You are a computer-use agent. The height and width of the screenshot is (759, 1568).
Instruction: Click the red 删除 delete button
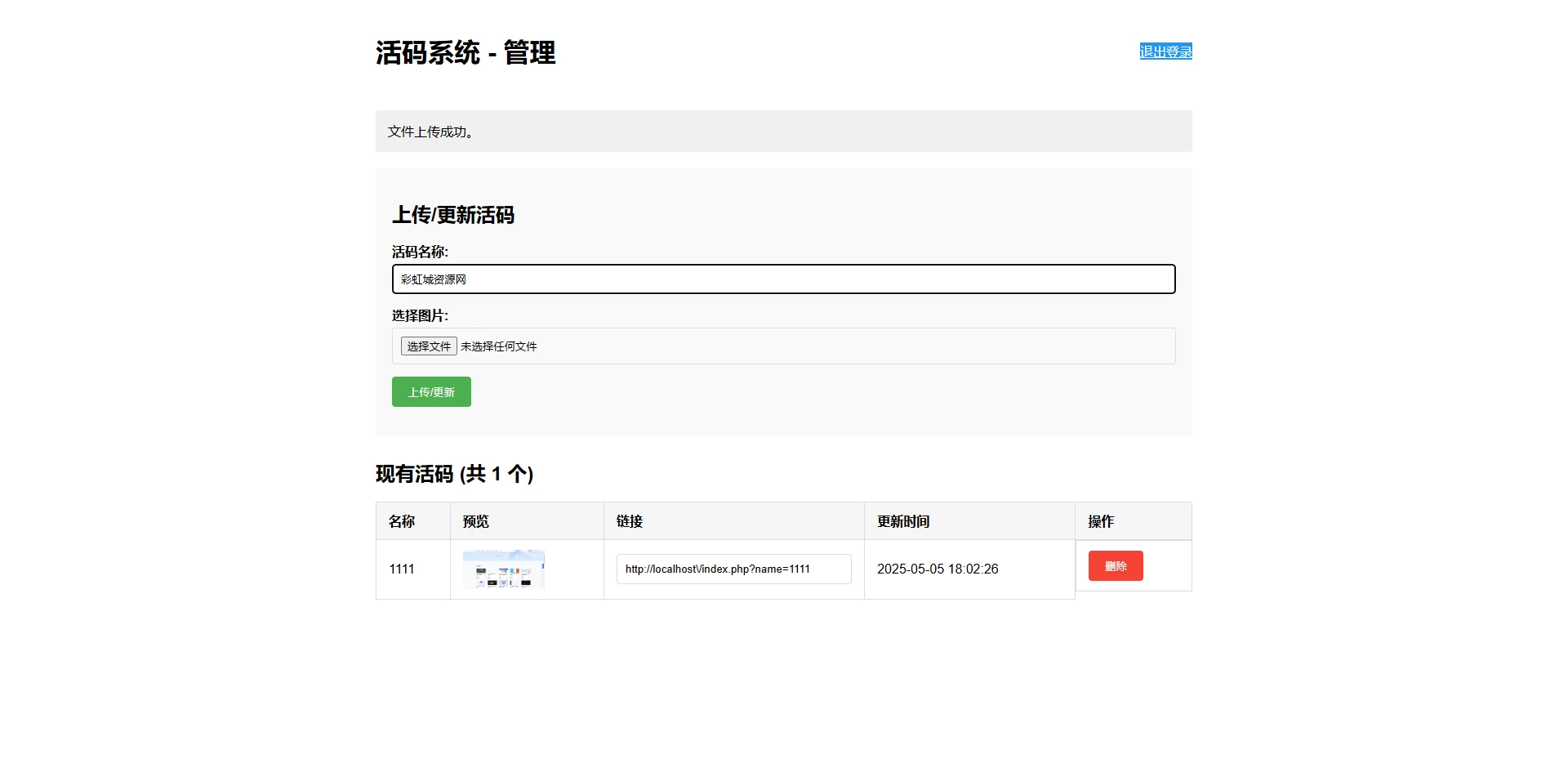click(x=1115, y=565)
